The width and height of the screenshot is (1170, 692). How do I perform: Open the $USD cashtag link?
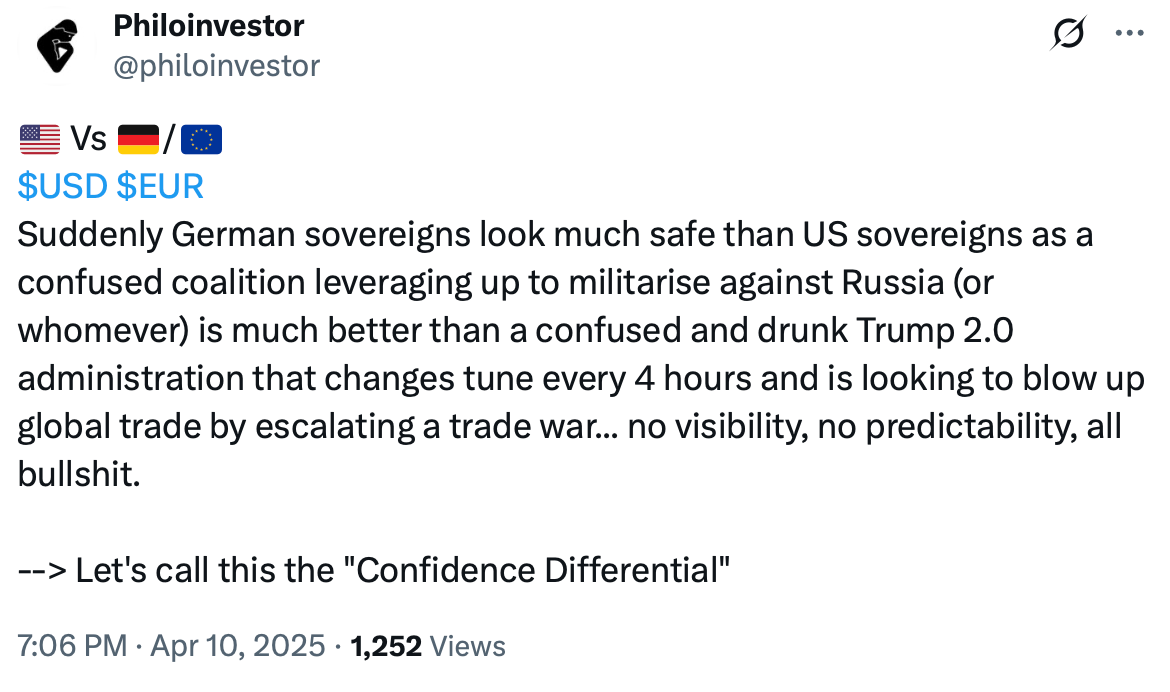pos(63,186)
